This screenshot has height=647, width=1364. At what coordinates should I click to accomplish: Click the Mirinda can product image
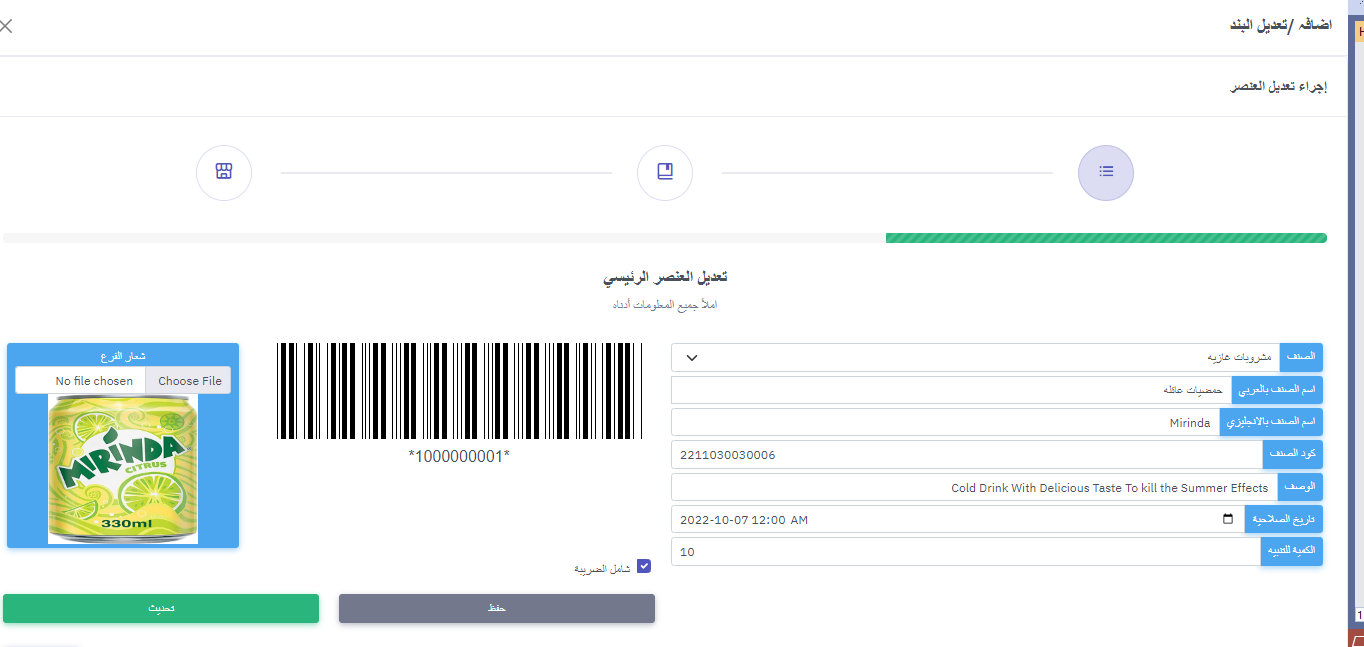(123, 468)
